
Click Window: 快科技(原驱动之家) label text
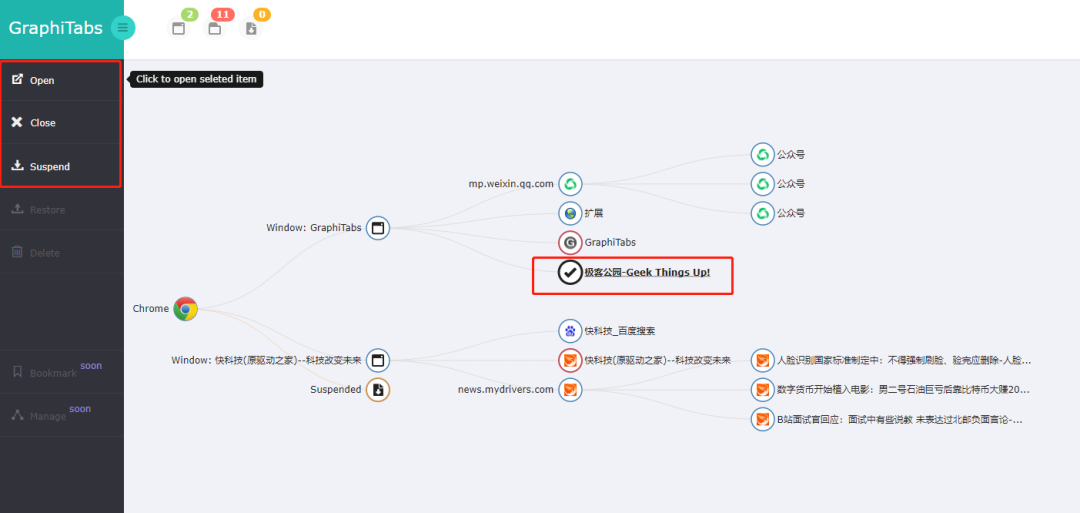267,360
